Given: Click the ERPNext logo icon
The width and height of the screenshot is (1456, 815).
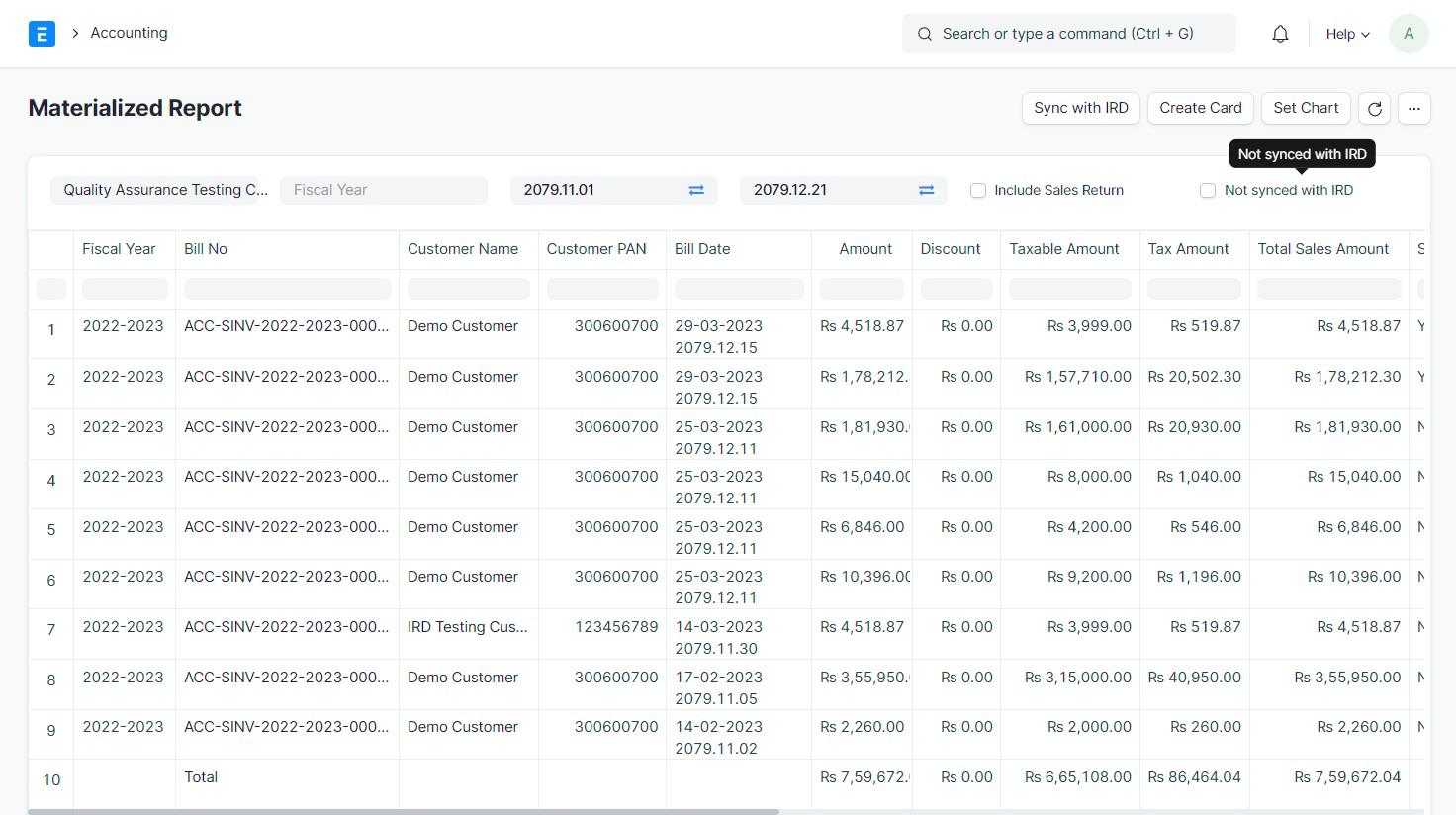Looking at the screenshot, I should pyautogui.click(x=42, y=33).
